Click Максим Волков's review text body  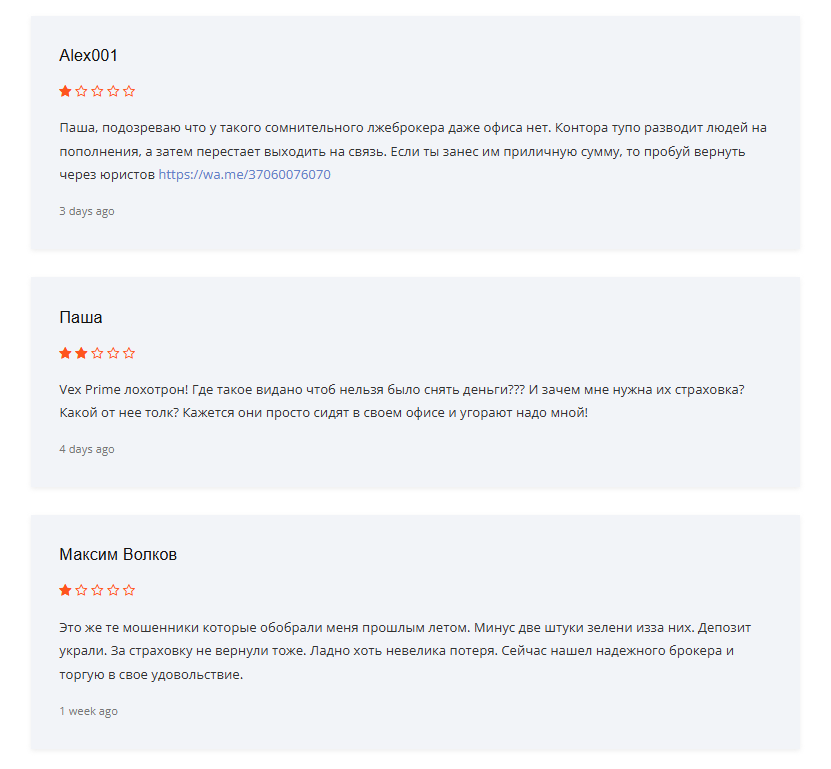[400, 650]
